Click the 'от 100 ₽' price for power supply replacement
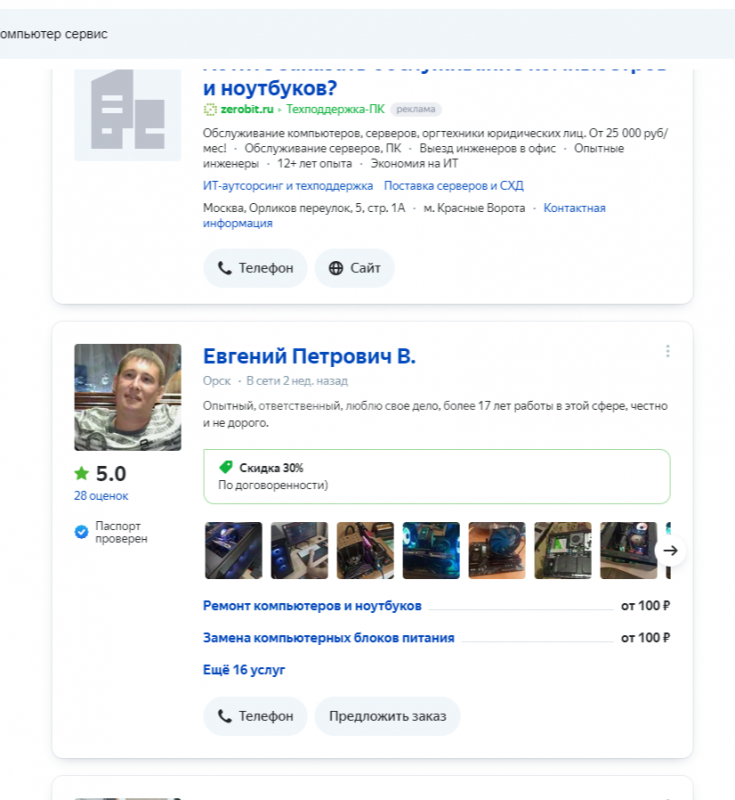 click(x=645, y=638)
